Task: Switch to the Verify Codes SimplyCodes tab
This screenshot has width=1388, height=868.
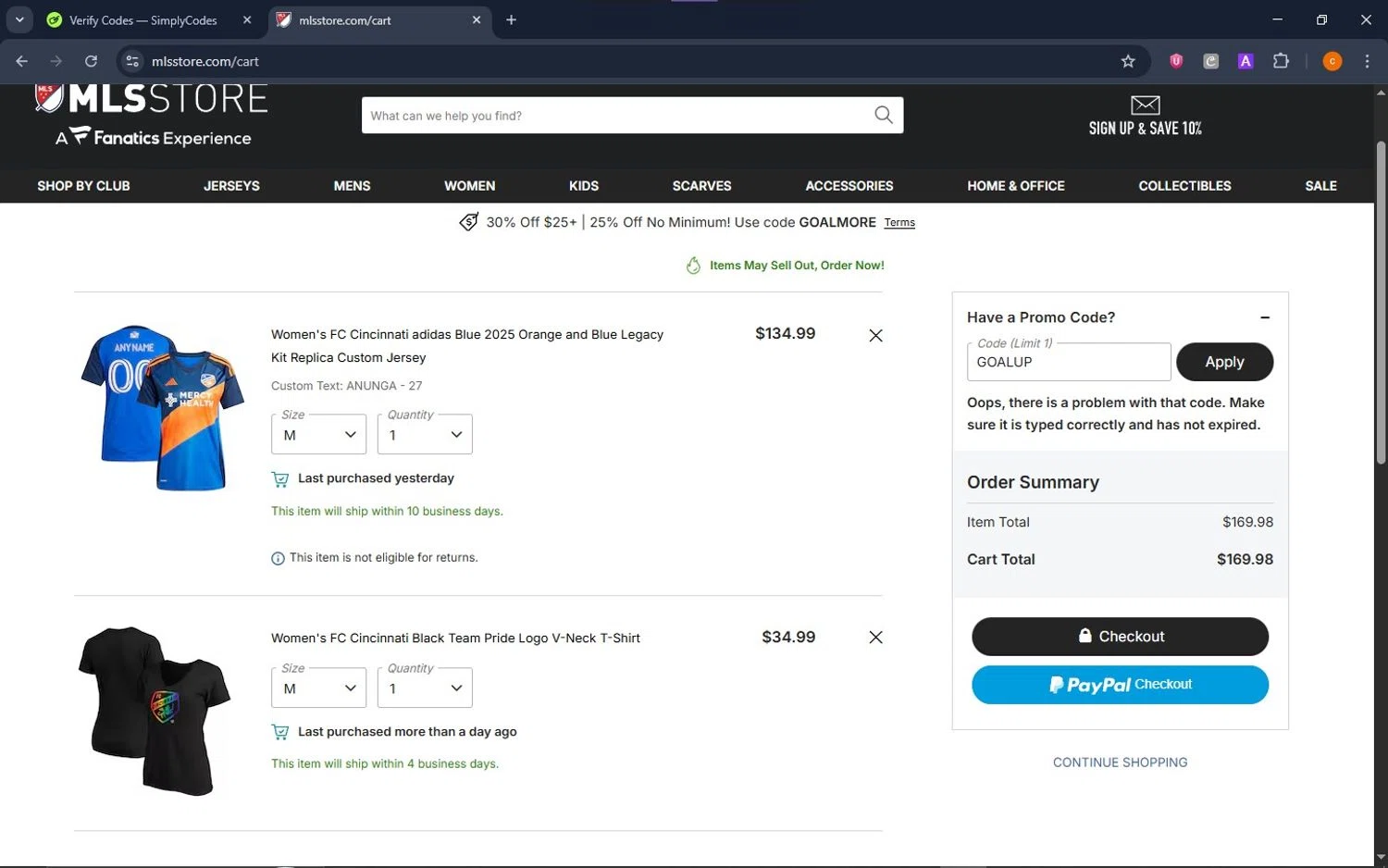Action: (x=149, y=19)
